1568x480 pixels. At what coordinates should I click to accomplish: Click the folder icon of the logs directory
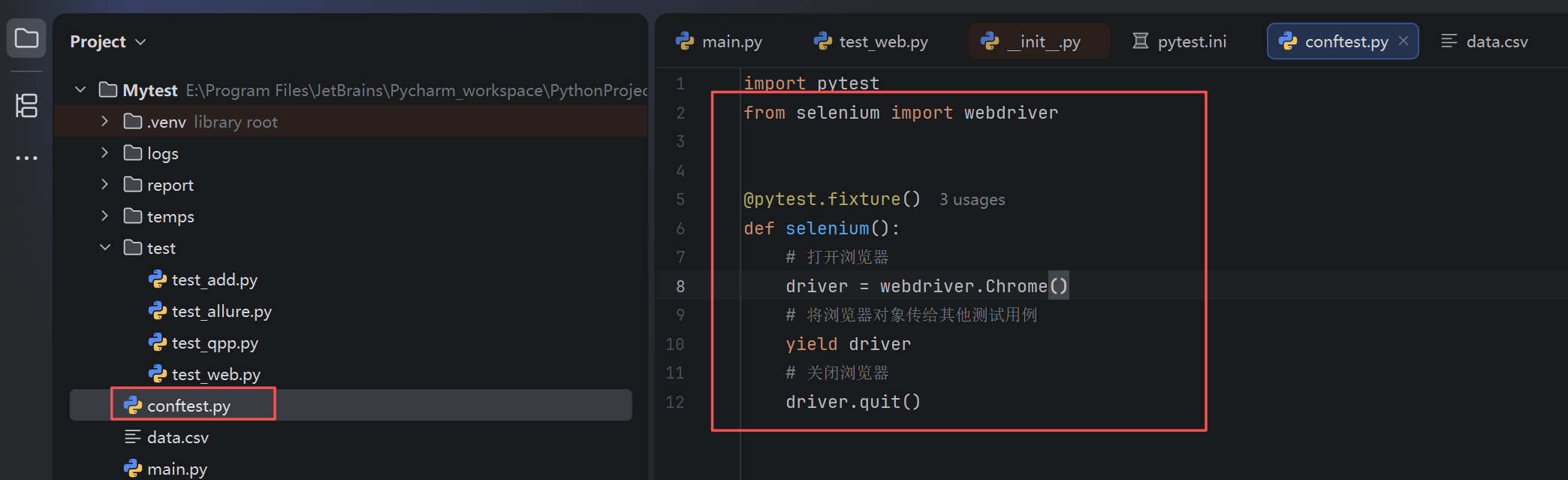pyautogui.click(x=133, y=152)
